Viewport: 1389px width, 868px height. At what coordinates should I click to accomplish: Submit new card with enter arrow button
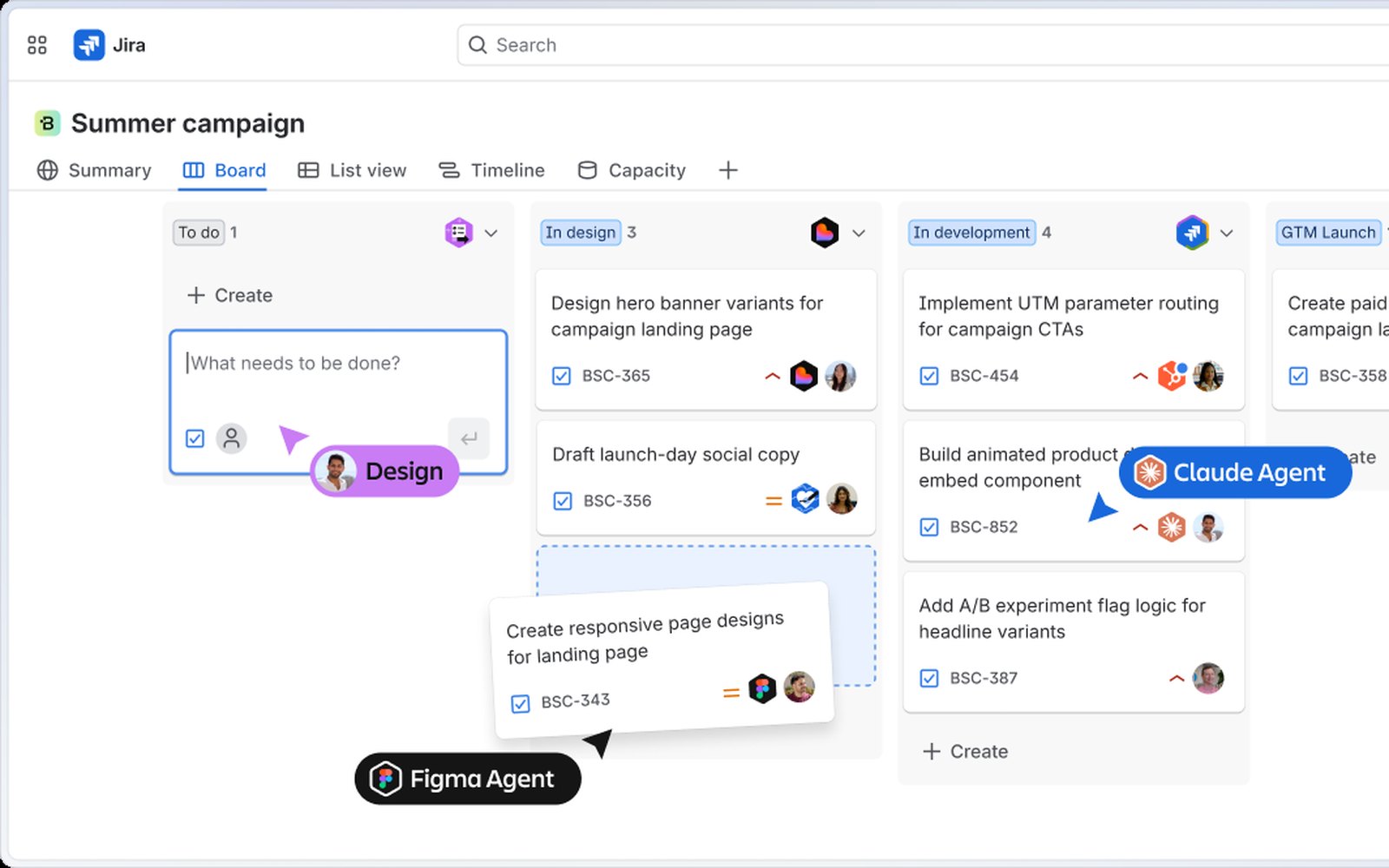click(469, 438)
